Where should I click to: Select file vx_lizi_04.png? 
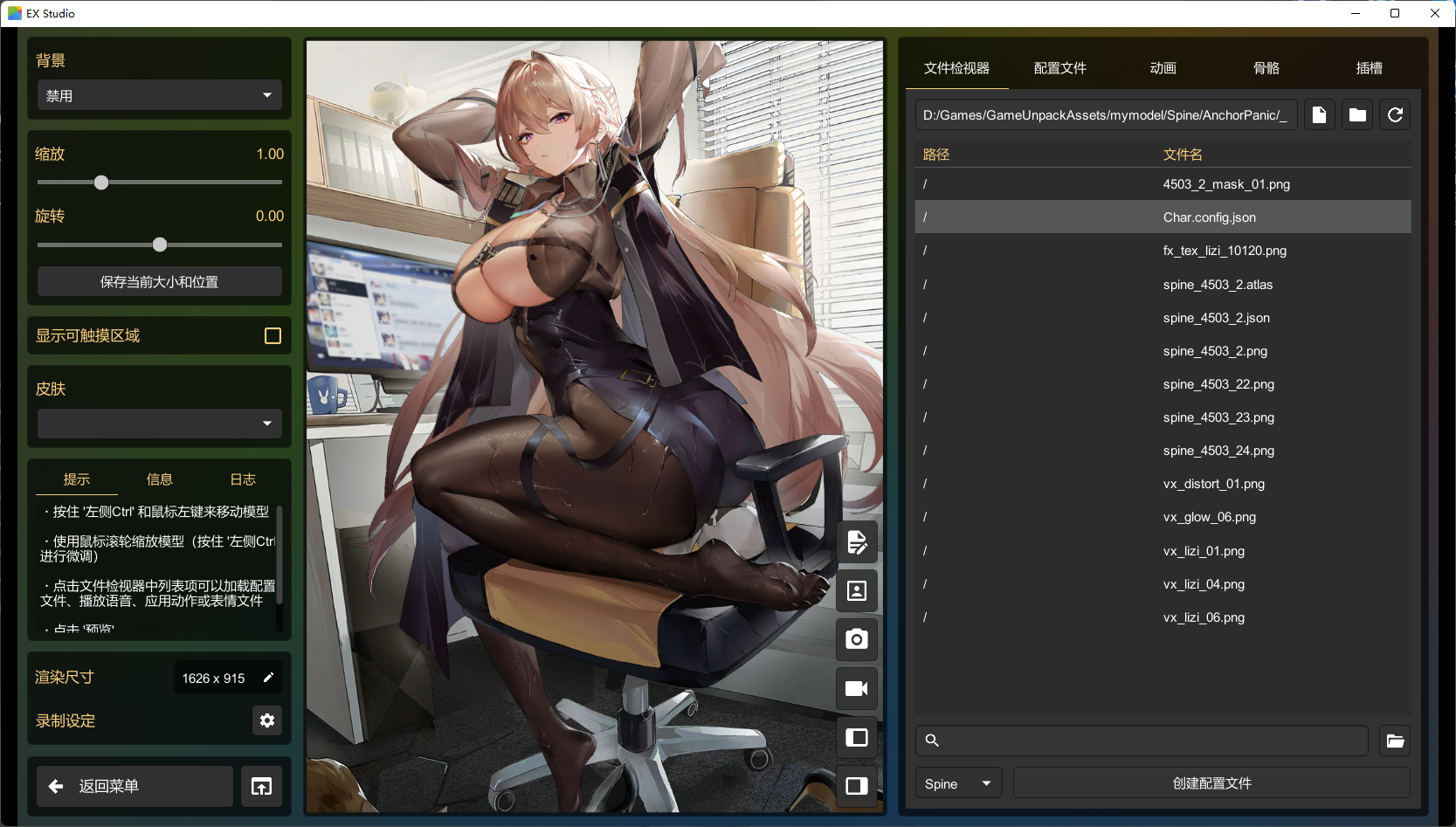[1163, 584]
